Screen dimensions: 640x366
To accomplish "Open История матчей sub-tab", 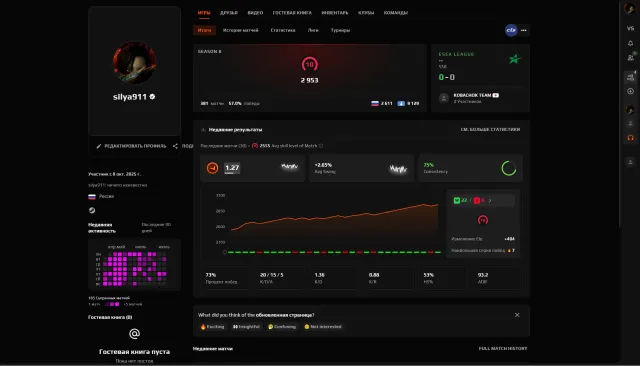I will point(240,30).
